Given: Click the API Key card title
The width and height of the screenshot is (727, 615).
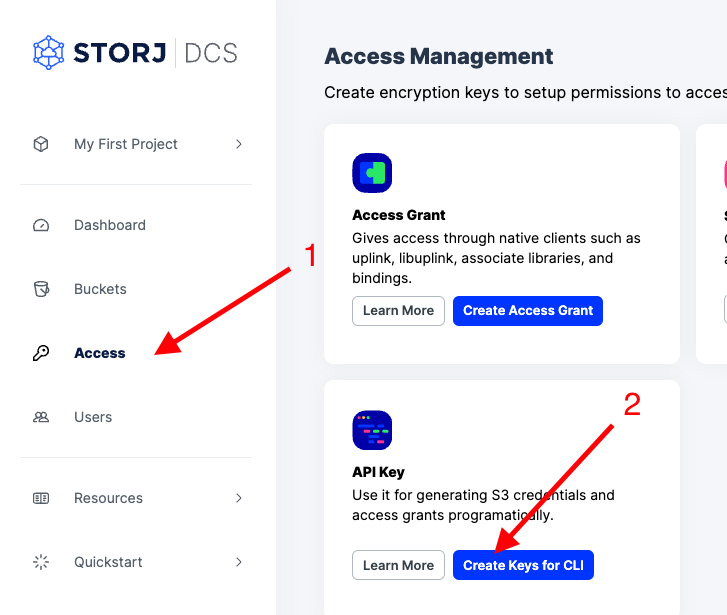Looking at the screenshot, I should [x=378, y=472].
